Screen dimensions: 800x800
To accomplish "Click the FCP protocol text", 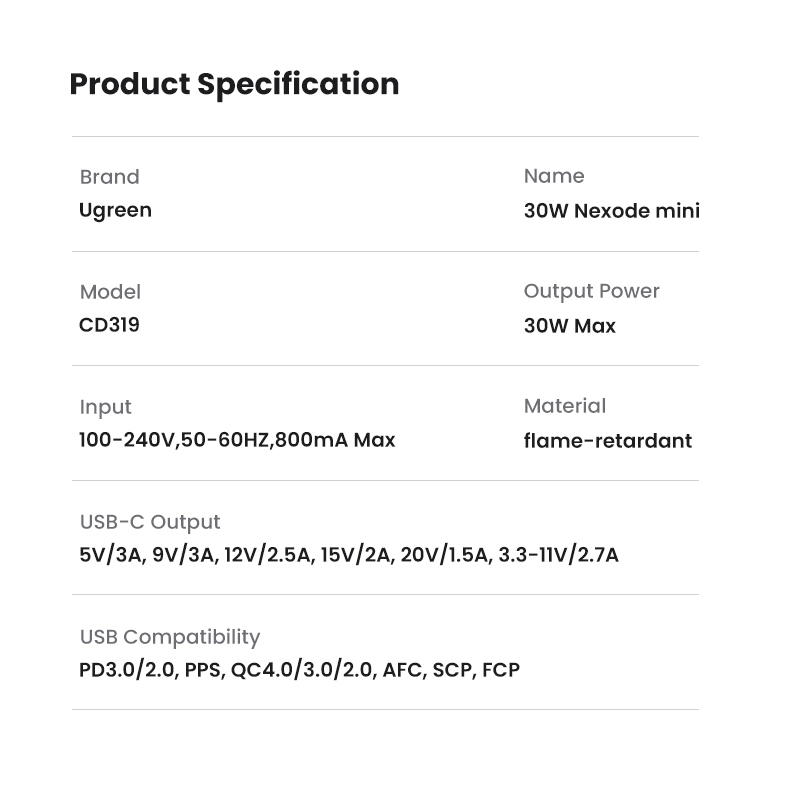I will 501,670.
